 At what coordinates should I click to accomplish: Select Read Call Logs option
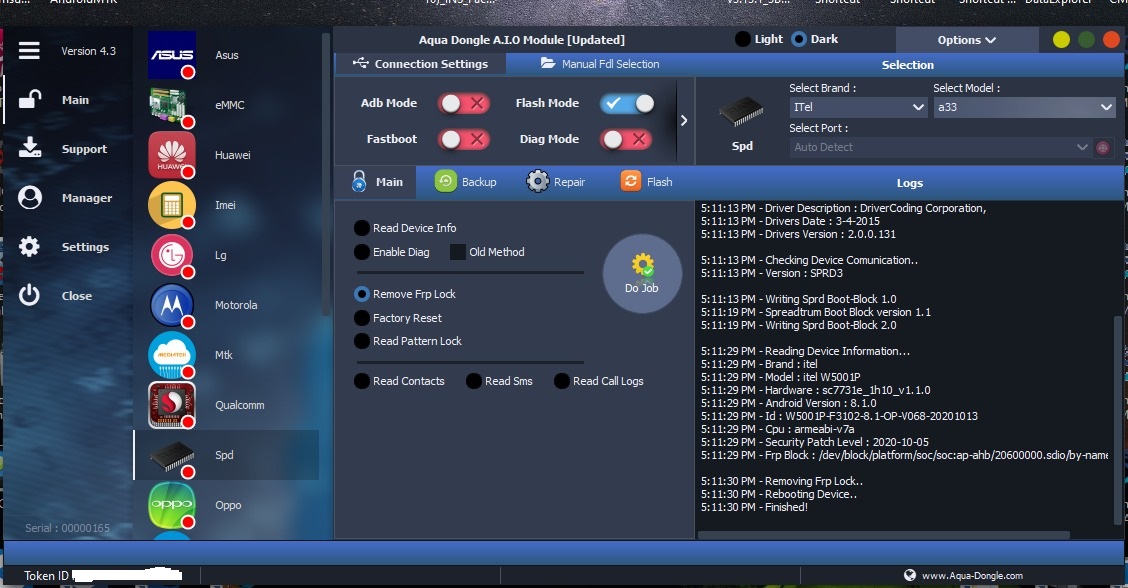click(562, 381)
